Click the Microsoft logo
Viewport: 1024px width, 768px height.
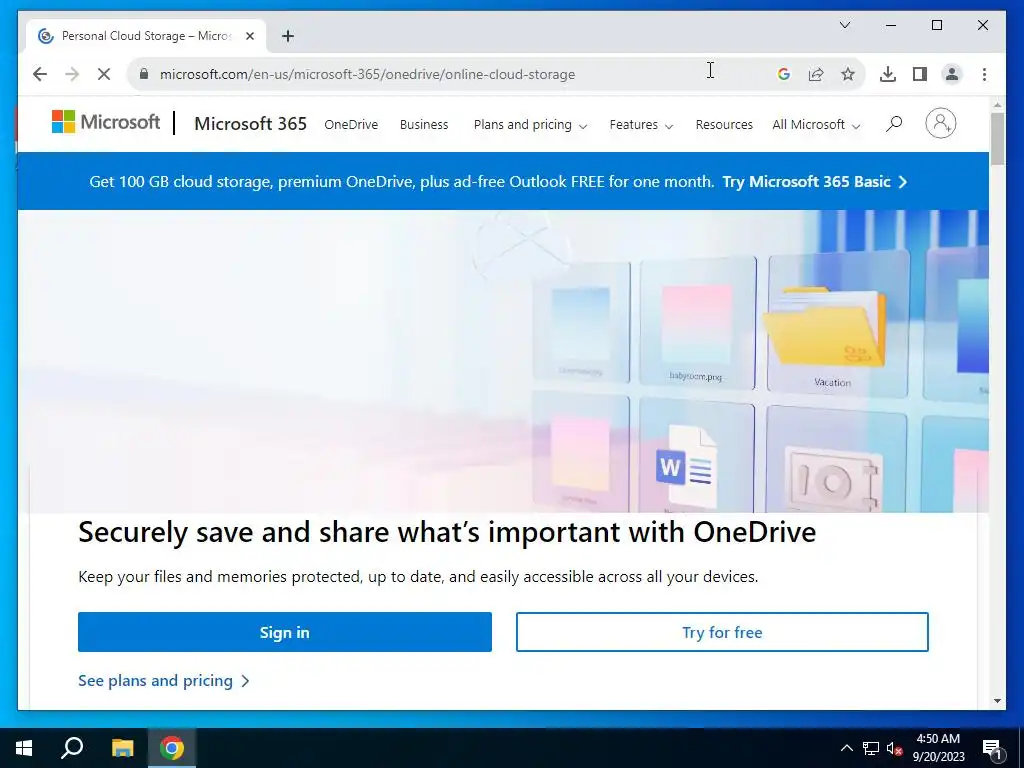[x=106, y=122]
